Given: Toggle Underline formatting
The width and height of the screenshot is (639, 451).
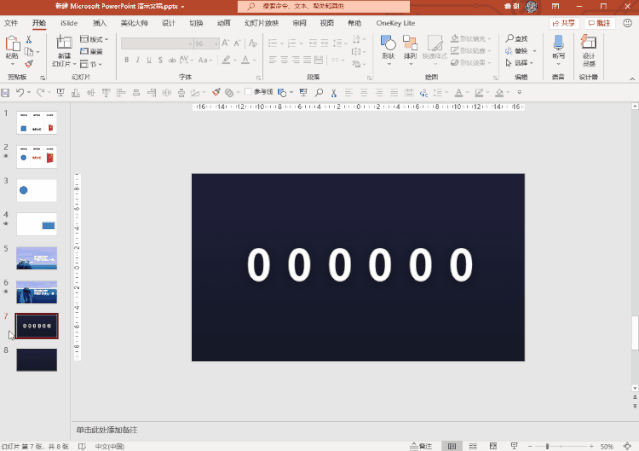Looking at the screenshot, I should (149, 60).
